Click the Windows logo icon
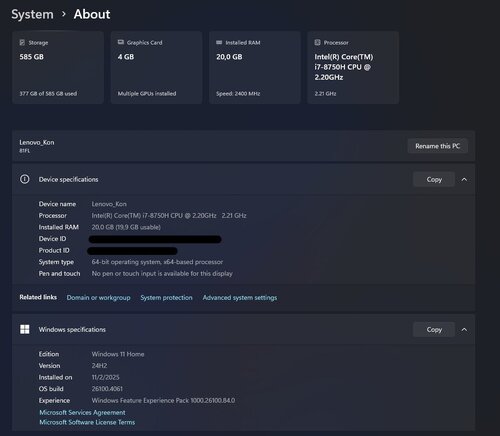This screenshot has width=500, height=436. (25, 329)
